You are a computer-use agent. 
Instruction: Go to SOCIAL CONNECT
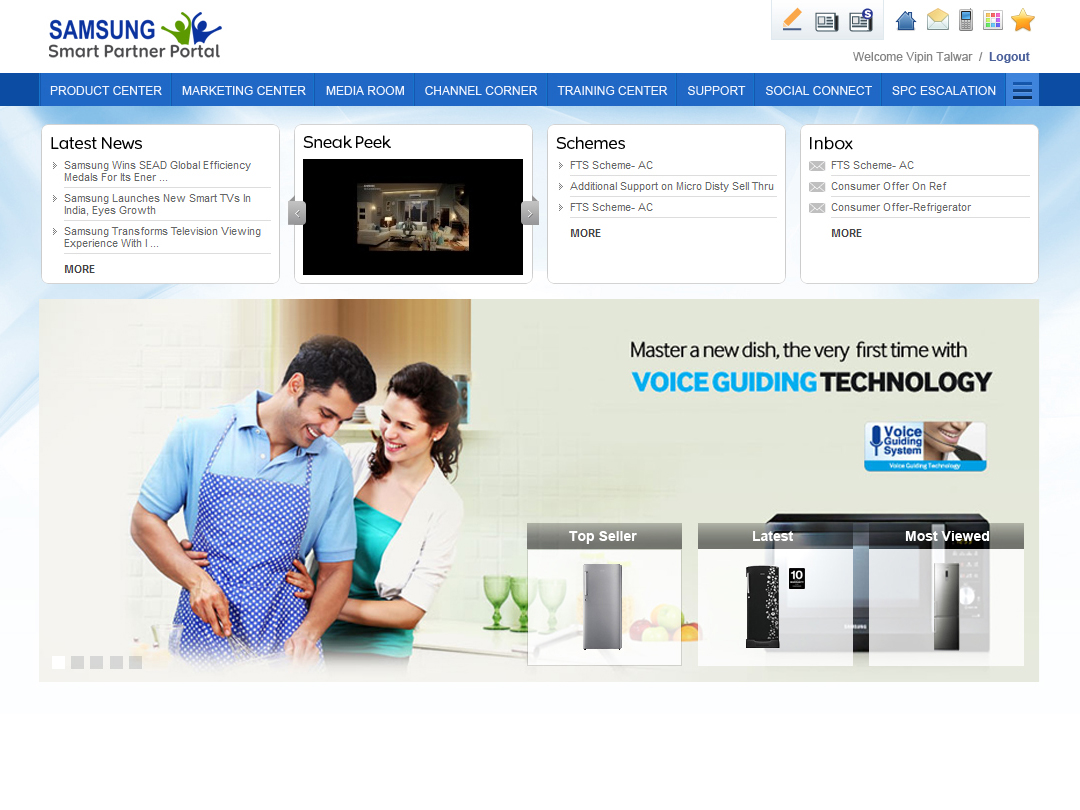[818, 90]
